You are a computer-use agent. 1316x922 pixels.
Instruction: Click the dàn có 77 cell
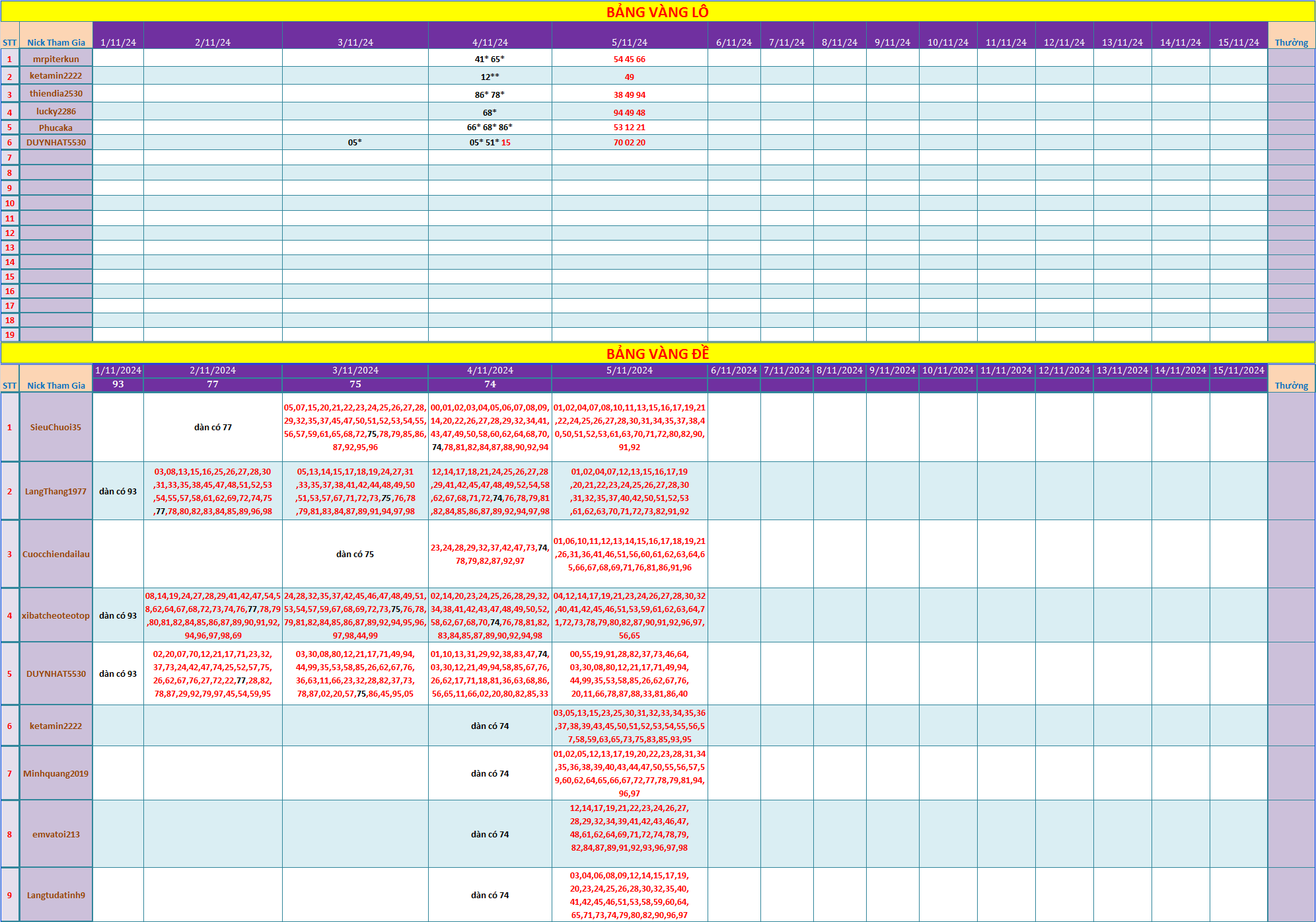tap(213, 428)
